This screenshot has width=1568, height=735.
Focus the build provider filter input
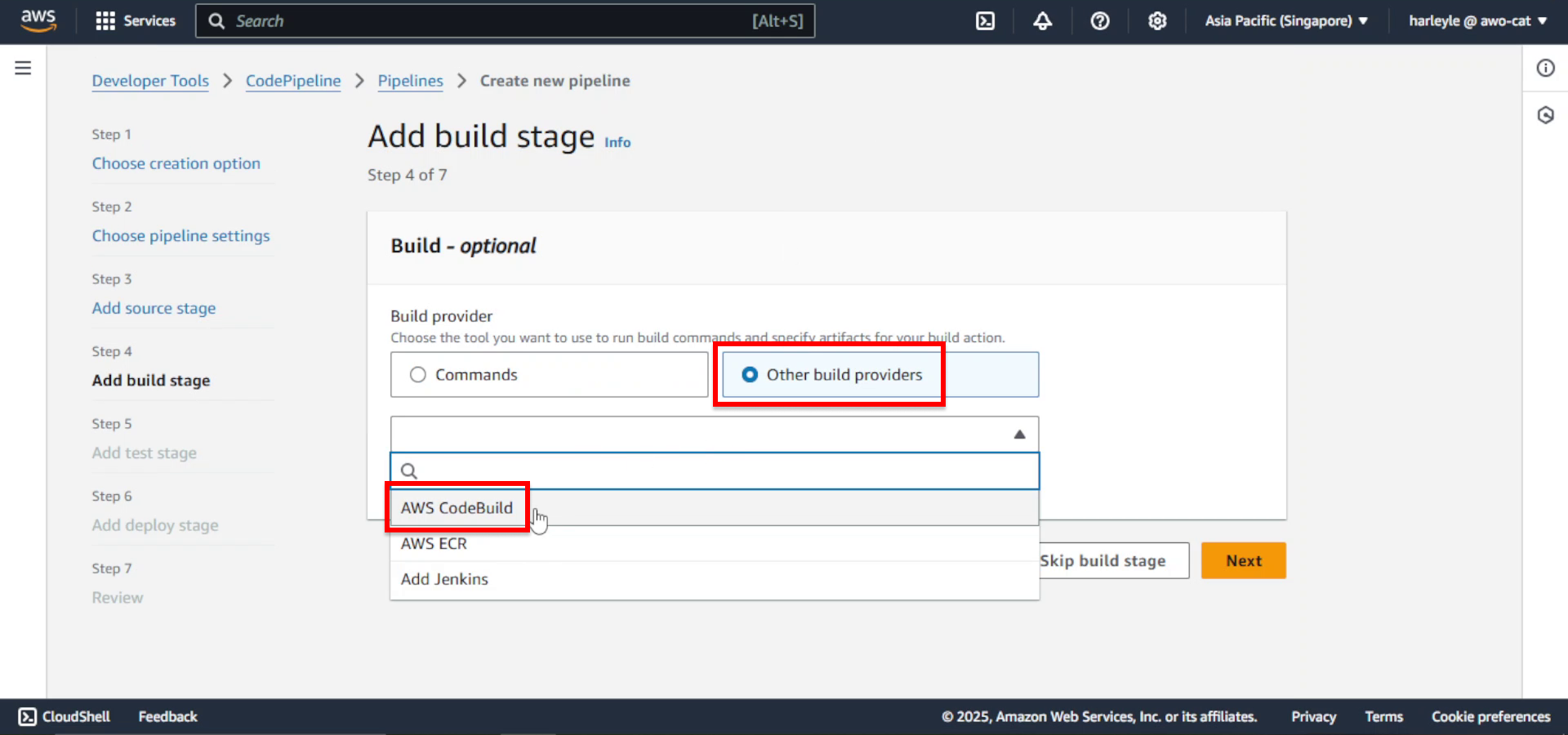click(x=715, y=471)
